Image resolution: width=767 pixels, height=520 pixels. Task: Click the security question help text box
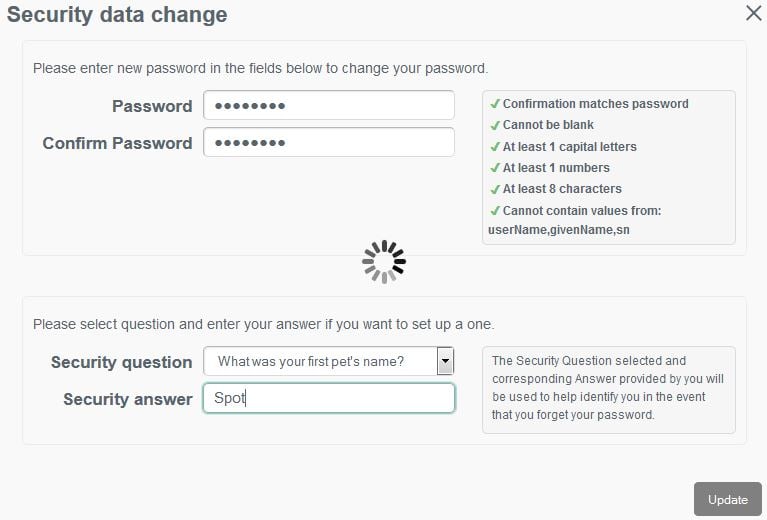coord(608,389)
